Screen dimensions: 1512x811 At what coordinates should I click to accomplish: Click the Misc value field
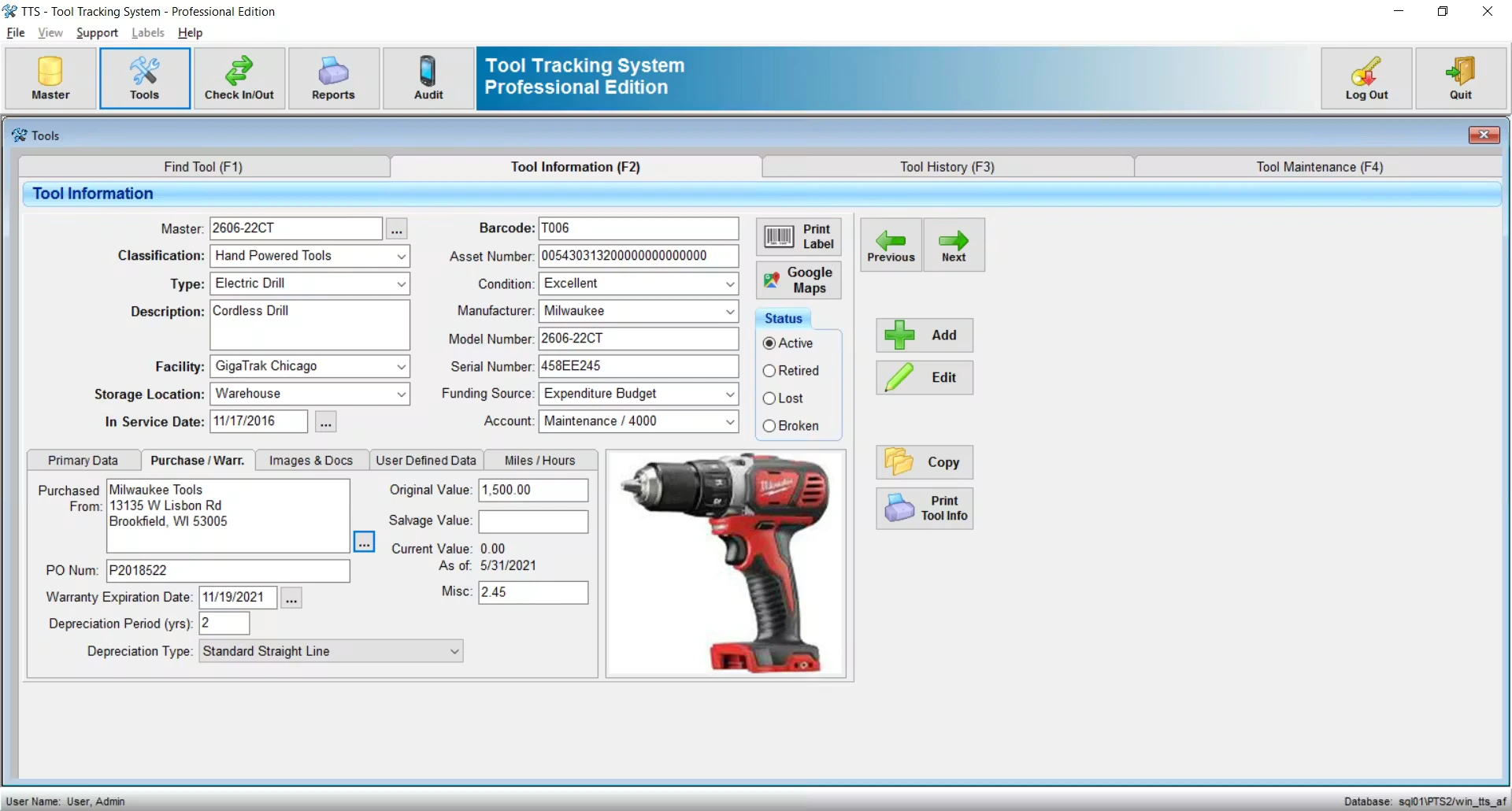point(533,592)
